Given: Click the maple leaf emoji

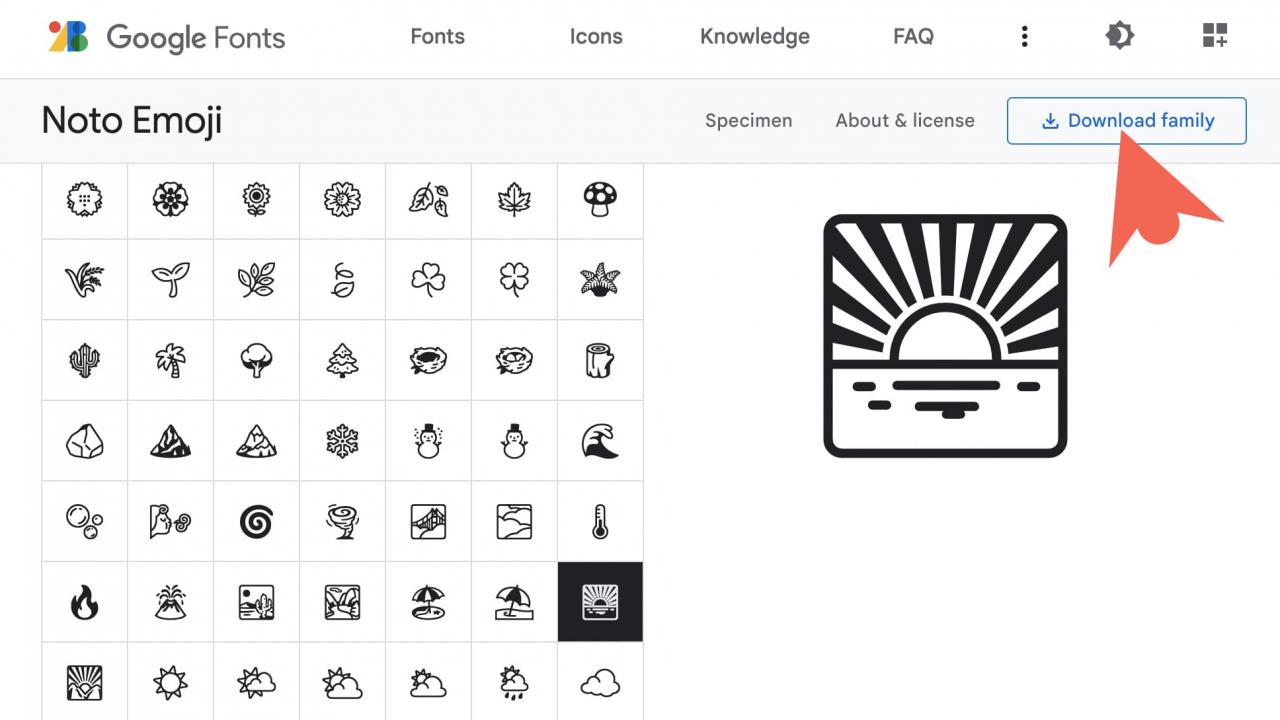Looking at the screenshot, I should 514,200.
